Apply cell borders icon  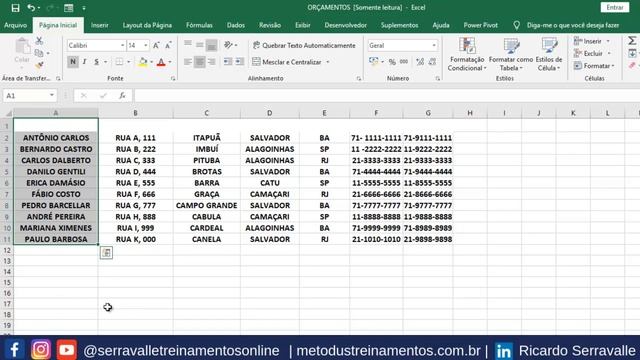(x=119, y=62)
